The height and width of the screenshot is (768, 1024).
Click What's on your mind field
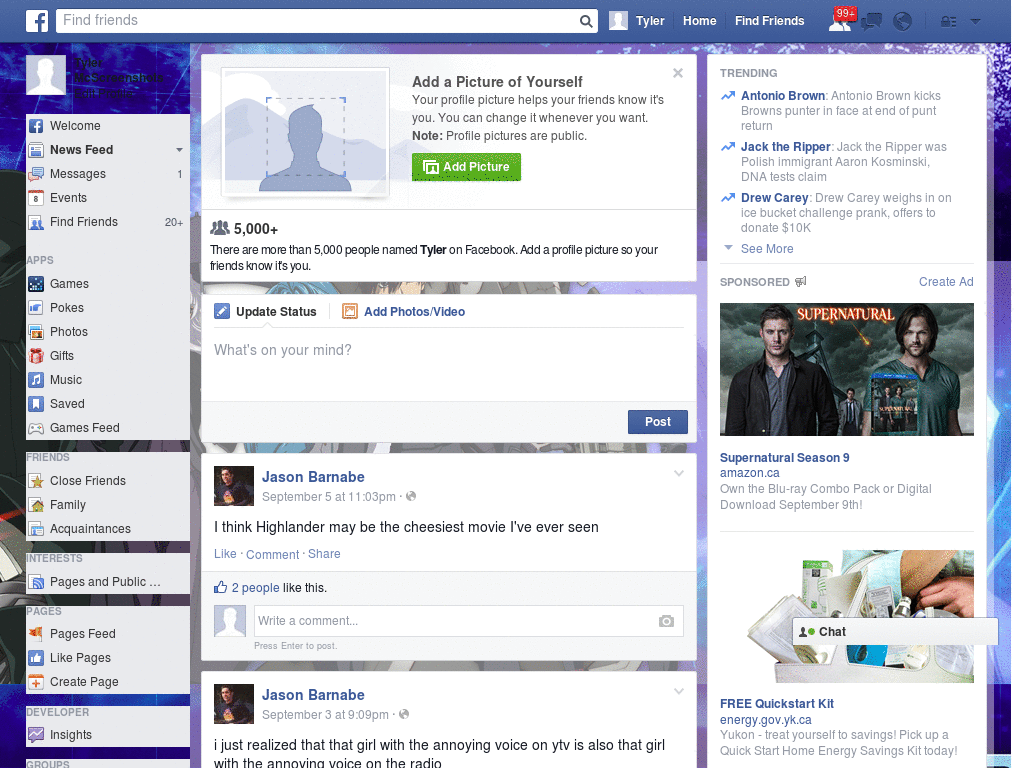pyautogui.click(x=449, y=364)
